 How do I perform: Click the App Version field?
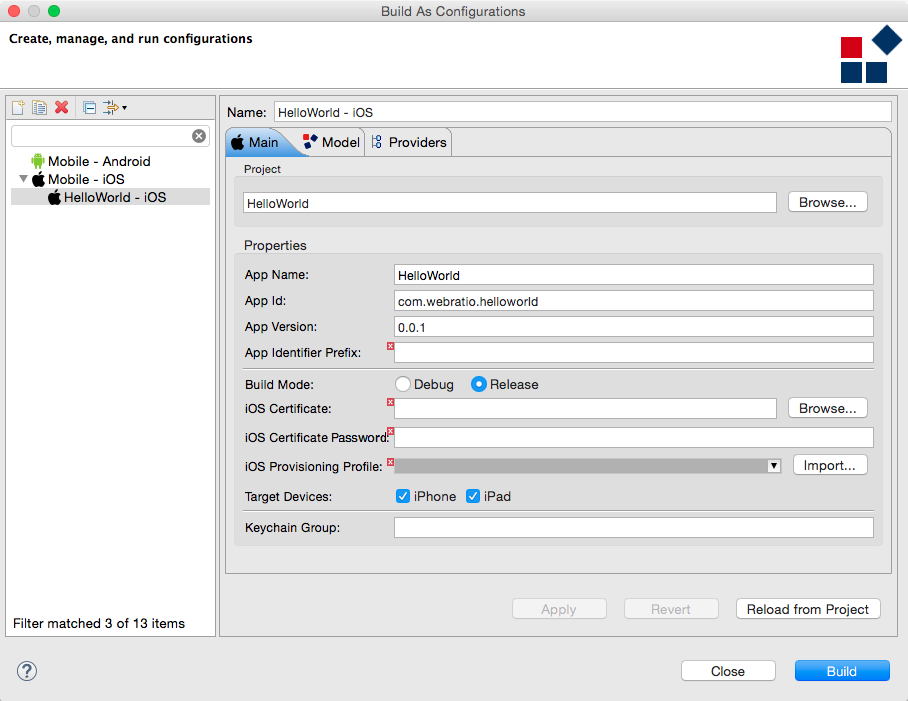pos(634,326)
